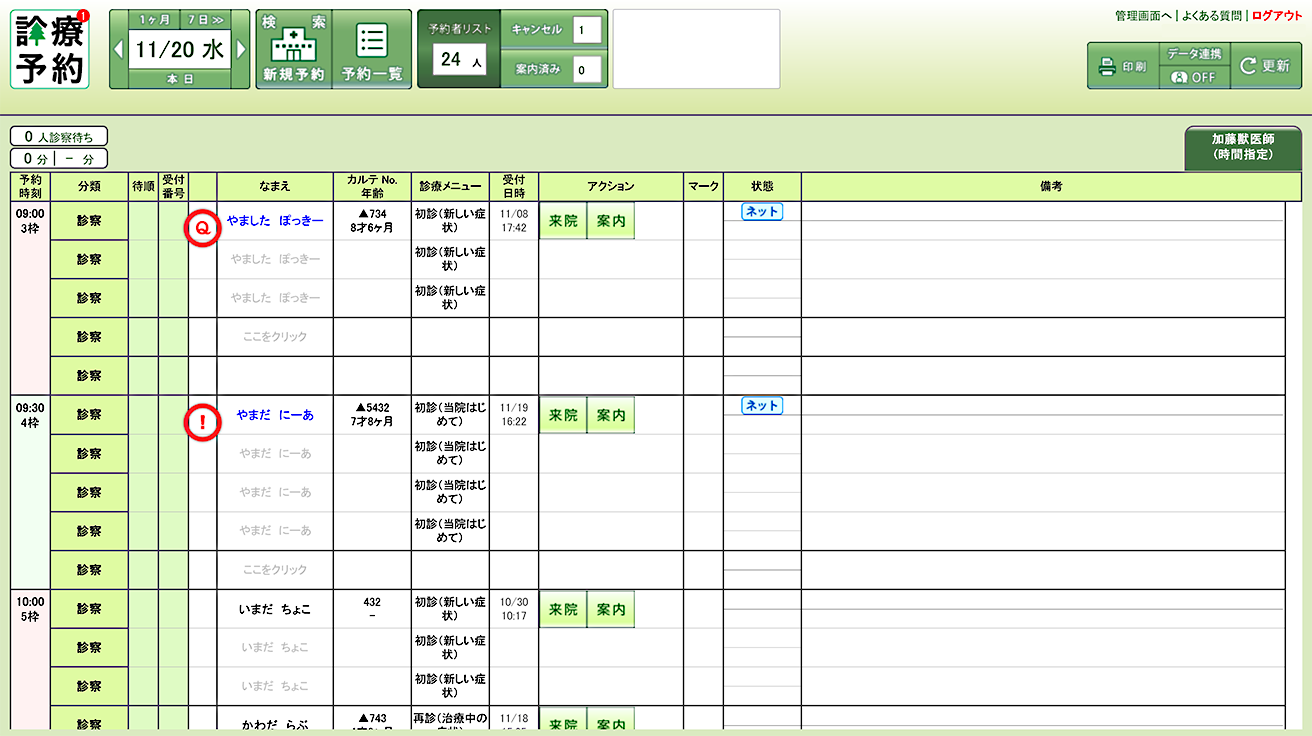Refresh the page with 更新 button
This screenshot has width=1312, height=736.
click(x=1266, y=67)
